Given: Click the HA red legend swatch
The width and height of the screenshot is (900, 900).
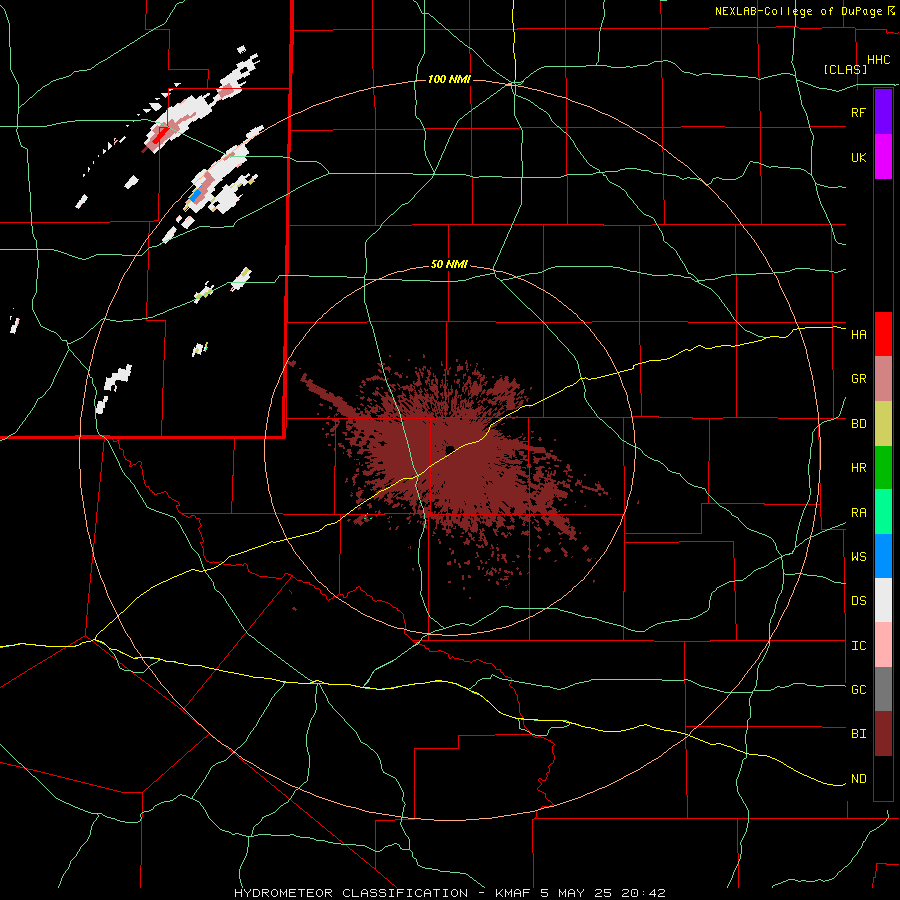Looking at the screenshot, I should point(883,334).
